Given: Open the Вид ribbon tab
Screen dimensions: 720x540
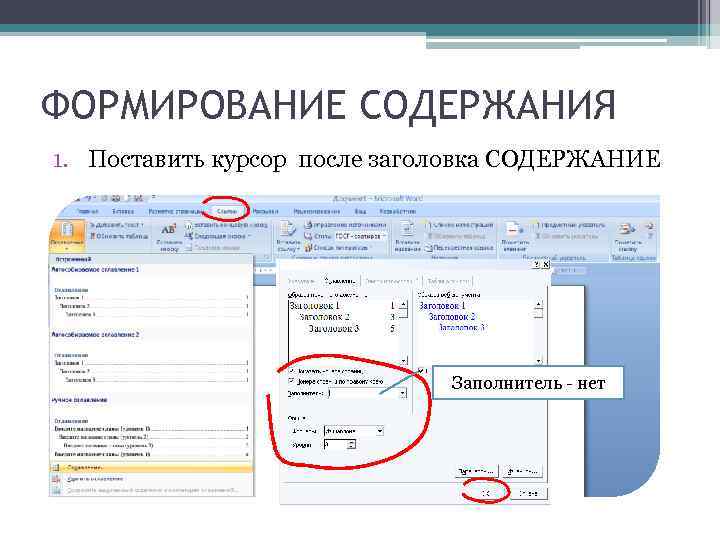Looking at the screenshot, I should 360,211.
